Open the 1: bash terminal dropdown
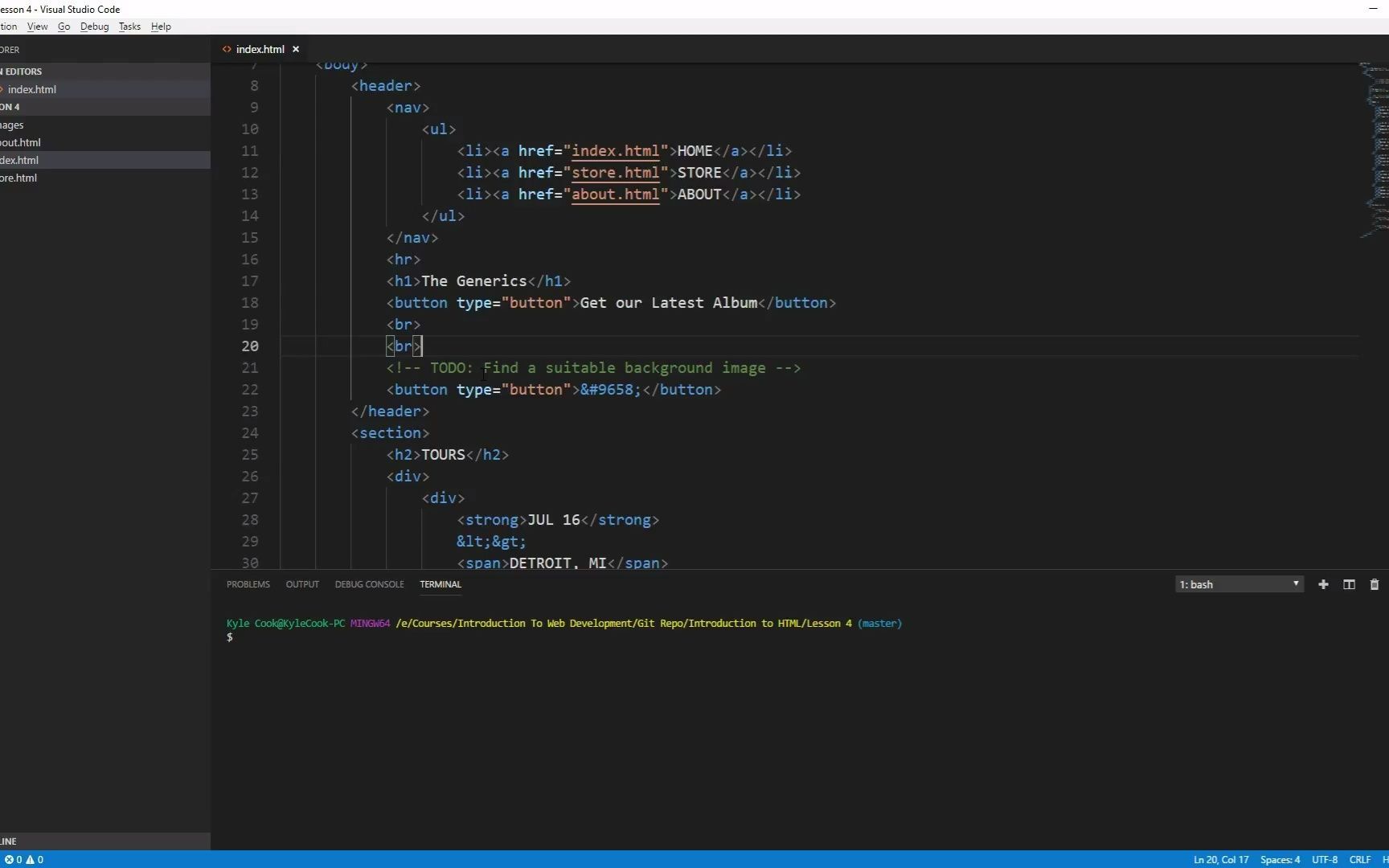Image resolution: width=1389 pixels, height=868 pixels. pyautogui.click(x=1239, y=584)
